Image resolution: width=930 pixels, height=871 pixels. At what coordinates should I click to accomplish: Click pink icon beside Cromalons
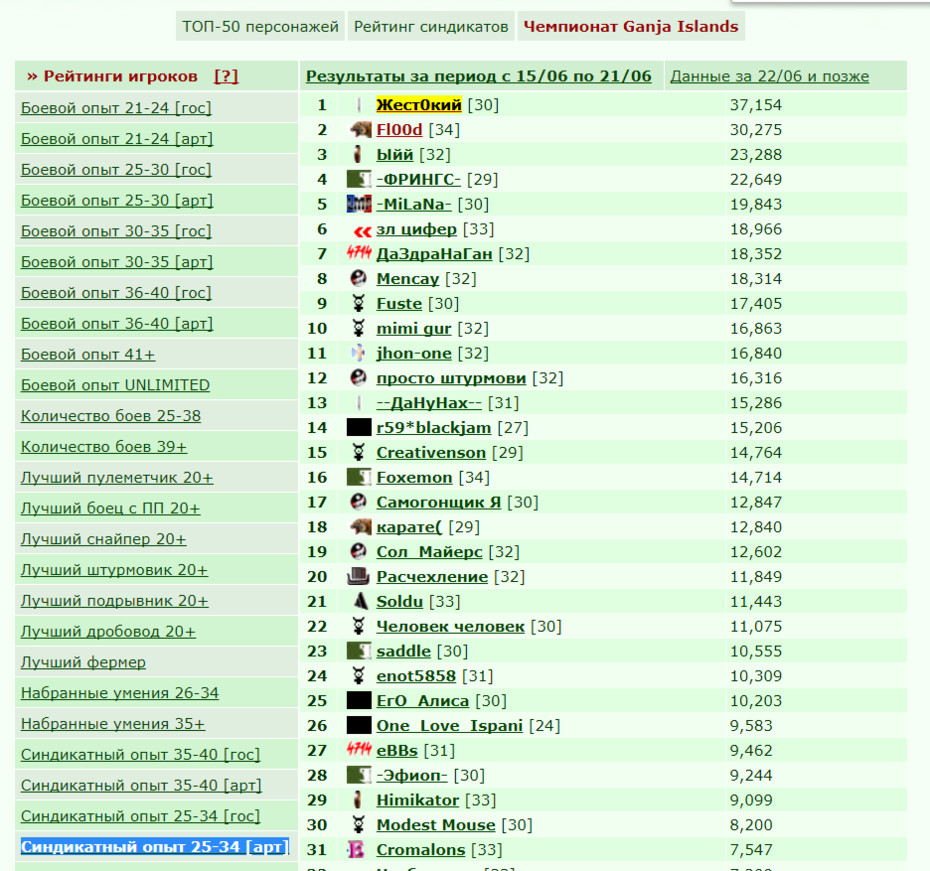[x=357, y=850]
